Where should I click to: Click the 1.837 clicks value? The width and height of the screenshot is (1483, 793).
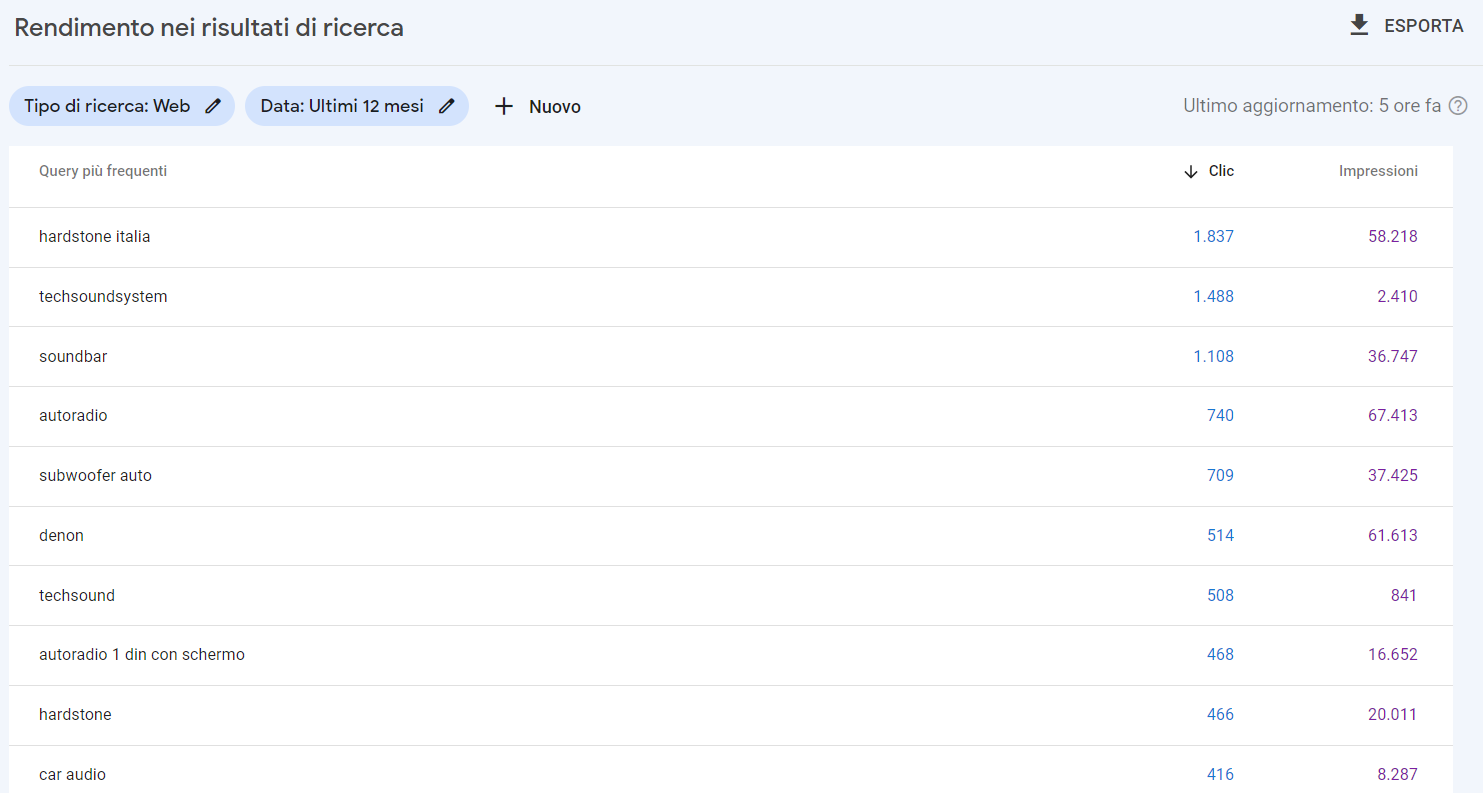tap(1213, 237)
